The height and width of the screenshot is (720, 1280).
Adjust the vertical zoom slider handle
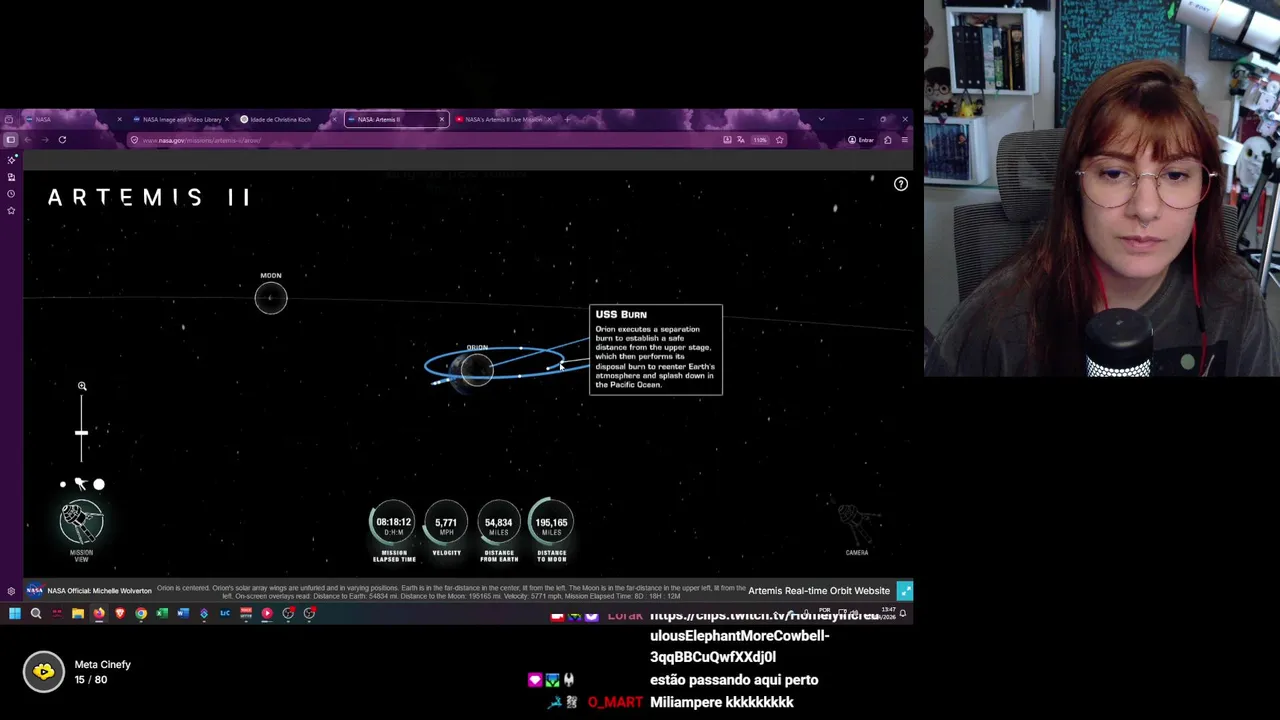pos(81,433)
